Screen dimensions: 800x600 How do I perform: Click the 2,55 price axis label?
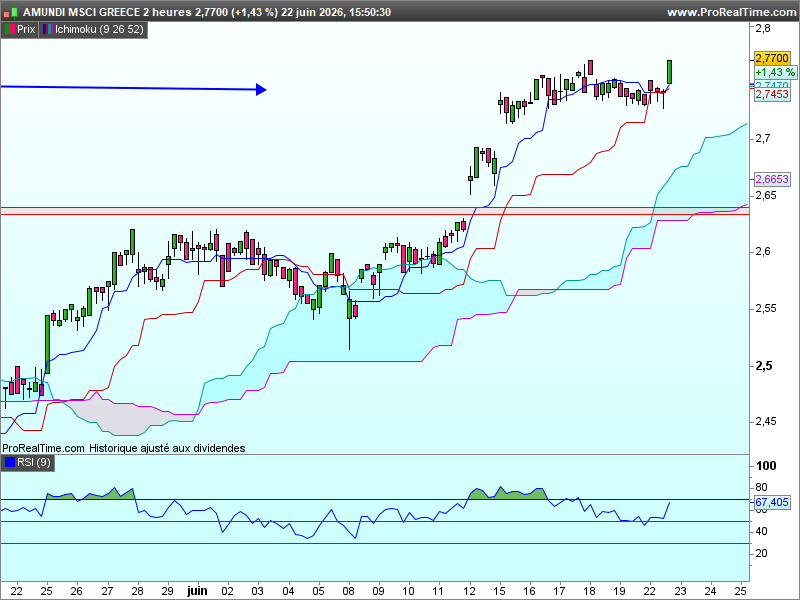[x=766, y=309]
